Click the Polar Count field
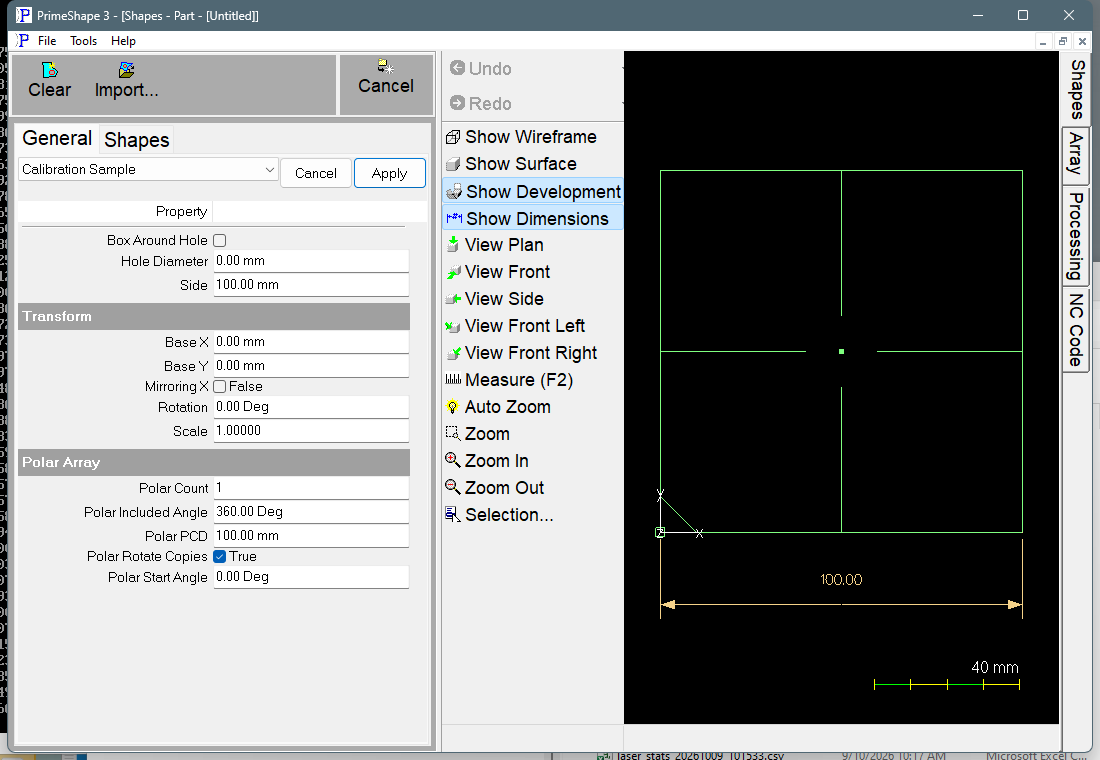Viewport: 1100px width, 760px height. [x=311, y=488]
